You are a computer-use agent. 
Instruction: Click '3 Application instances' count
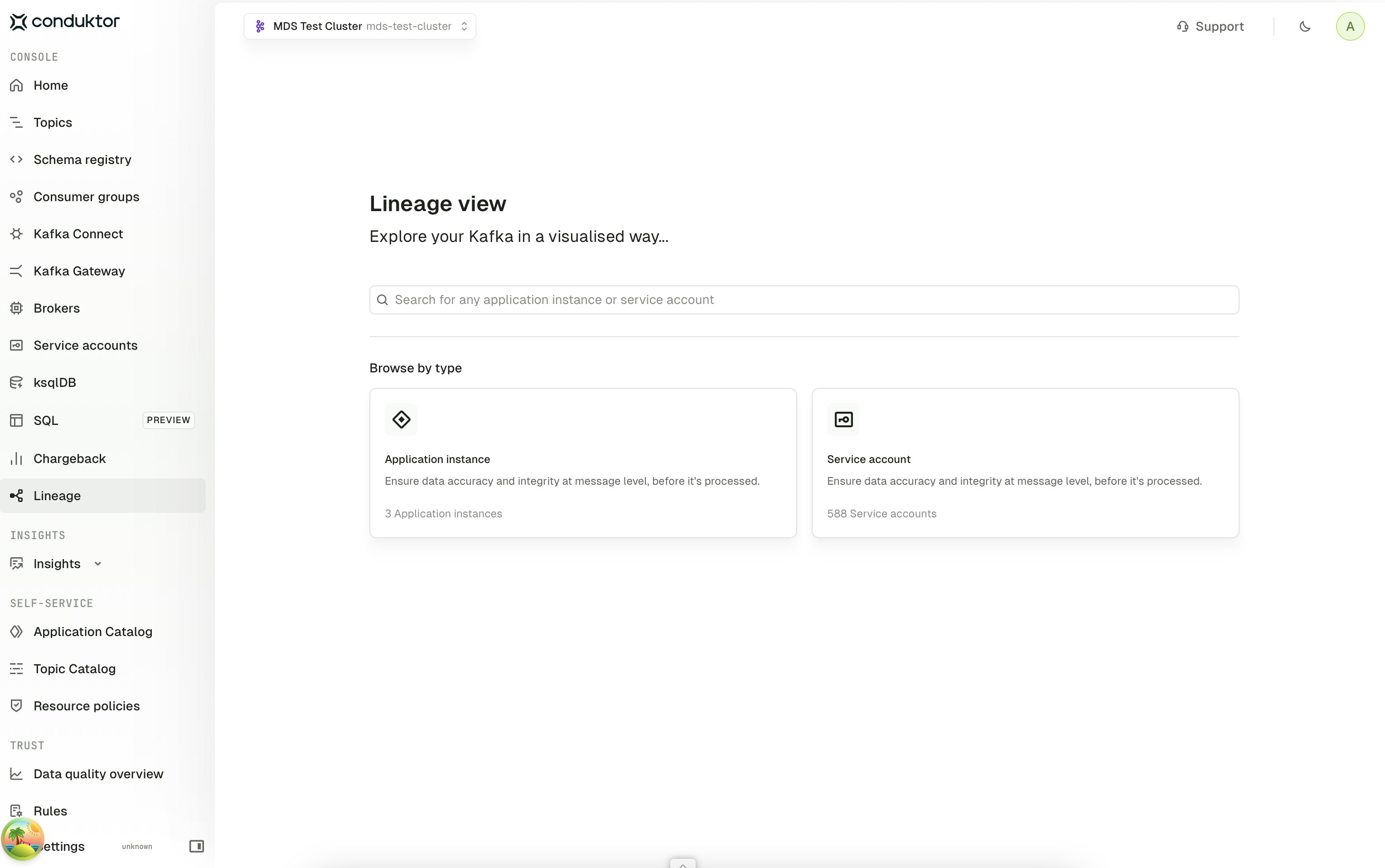(x=443, y=514)
